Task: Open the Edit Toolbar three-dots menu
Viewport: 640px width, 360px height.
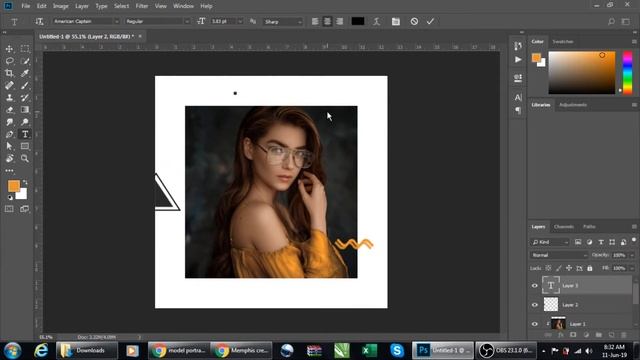Action: 9,171
